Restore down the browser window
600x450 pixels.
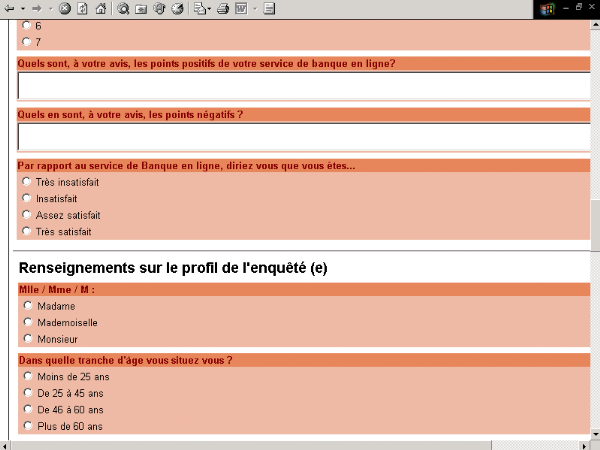pos(579,7)
